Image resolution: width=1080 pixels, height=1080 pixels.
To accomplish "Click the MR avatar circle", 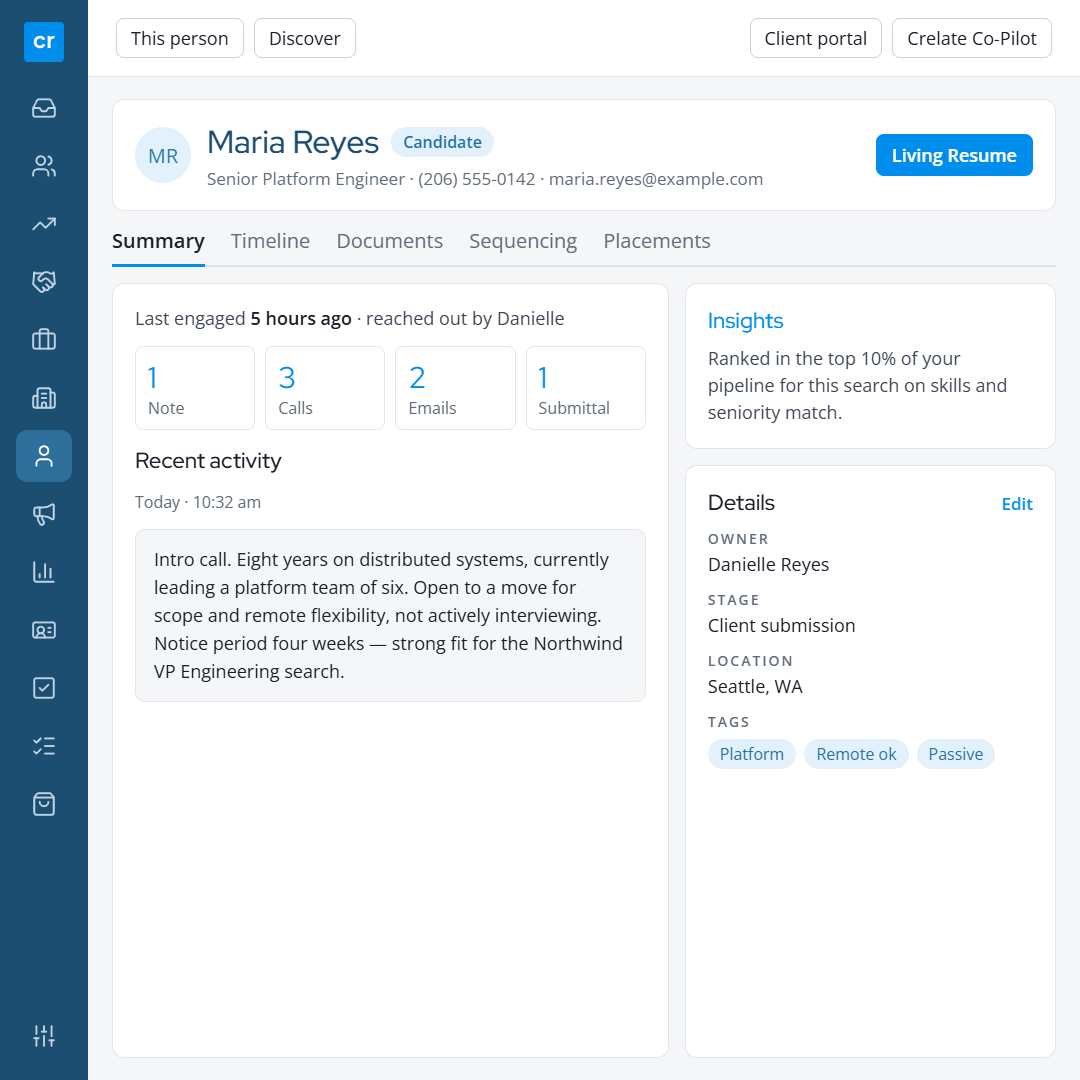I will click(x=163, y=156).
